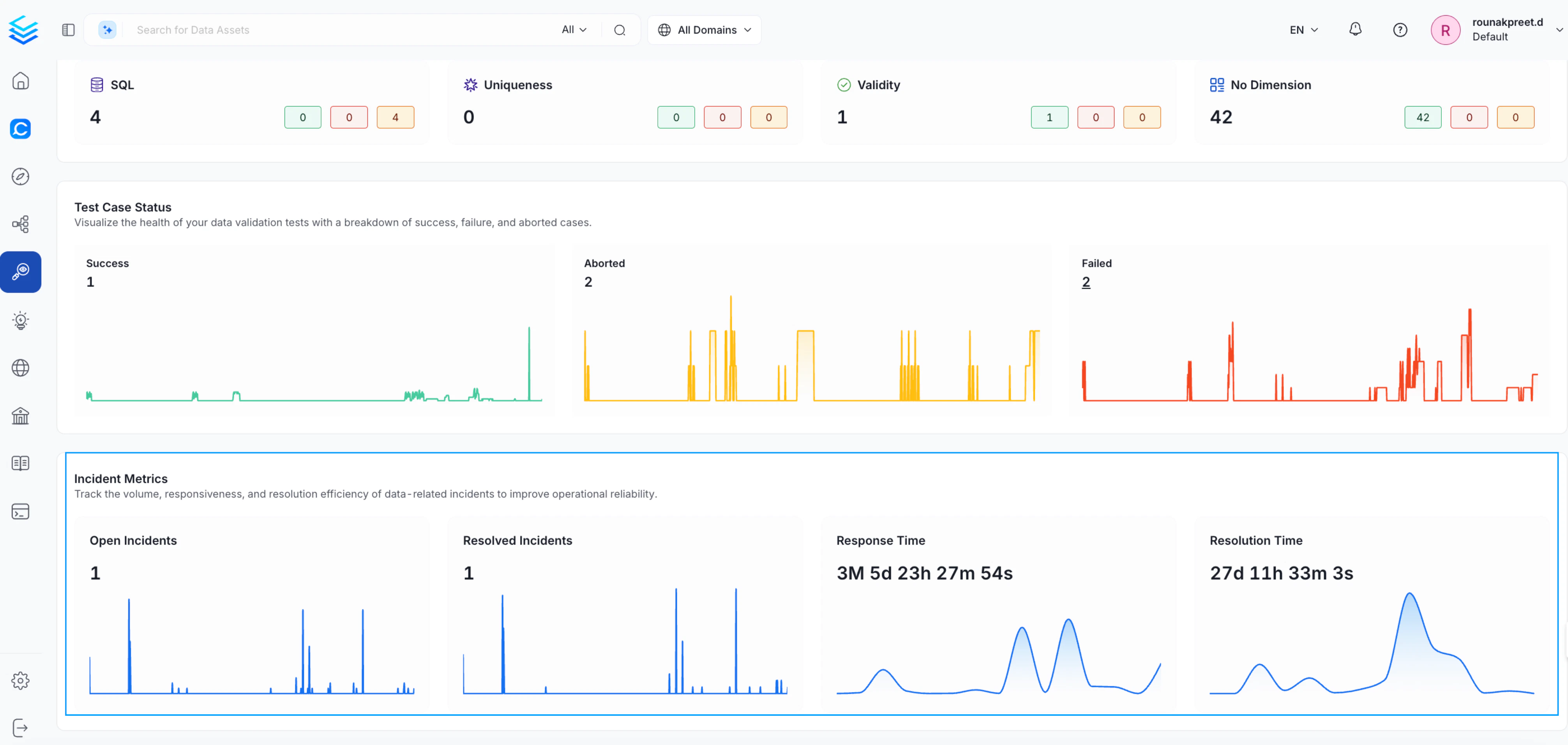The image size is (1568, 745).
Task: Open the Settings gear icon
Action: coord(21,680)
